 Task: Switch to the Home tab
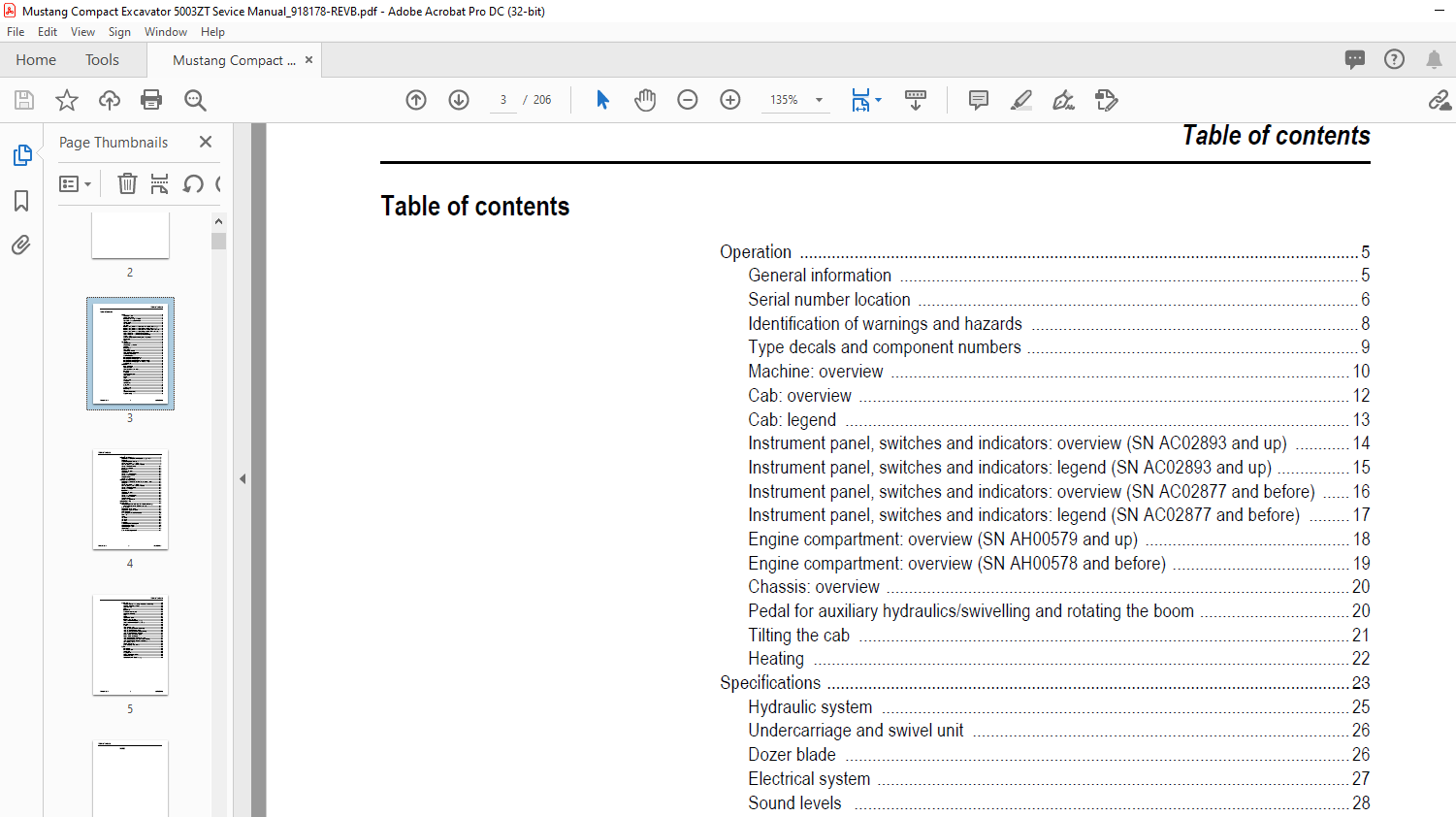tap(36, 59)
